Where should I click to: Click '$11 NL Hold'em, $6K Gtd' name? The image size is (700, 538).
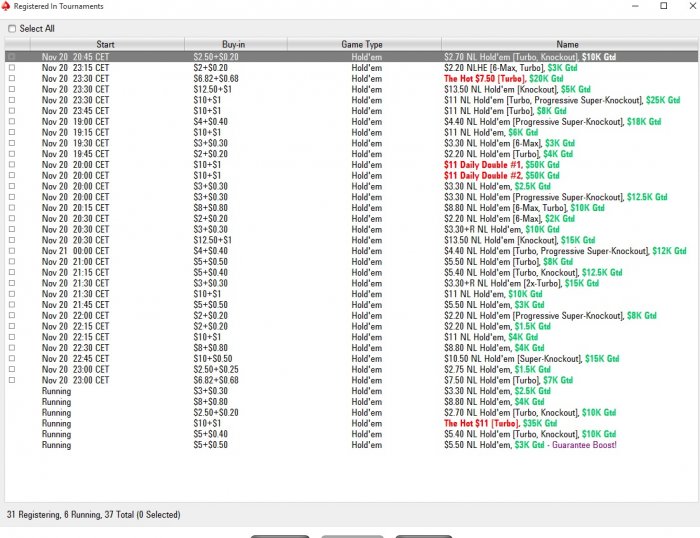tap(491, 132)
